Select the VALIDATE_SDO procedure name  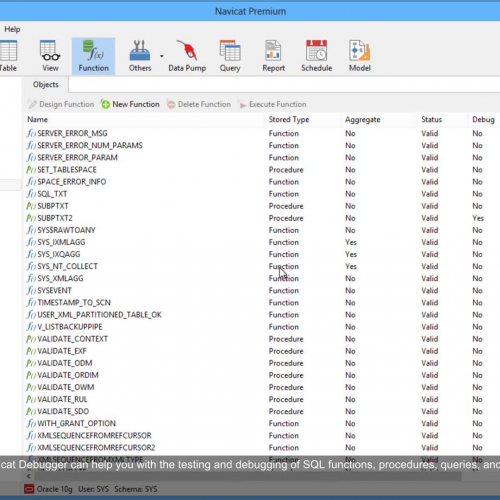pos(63,411)
